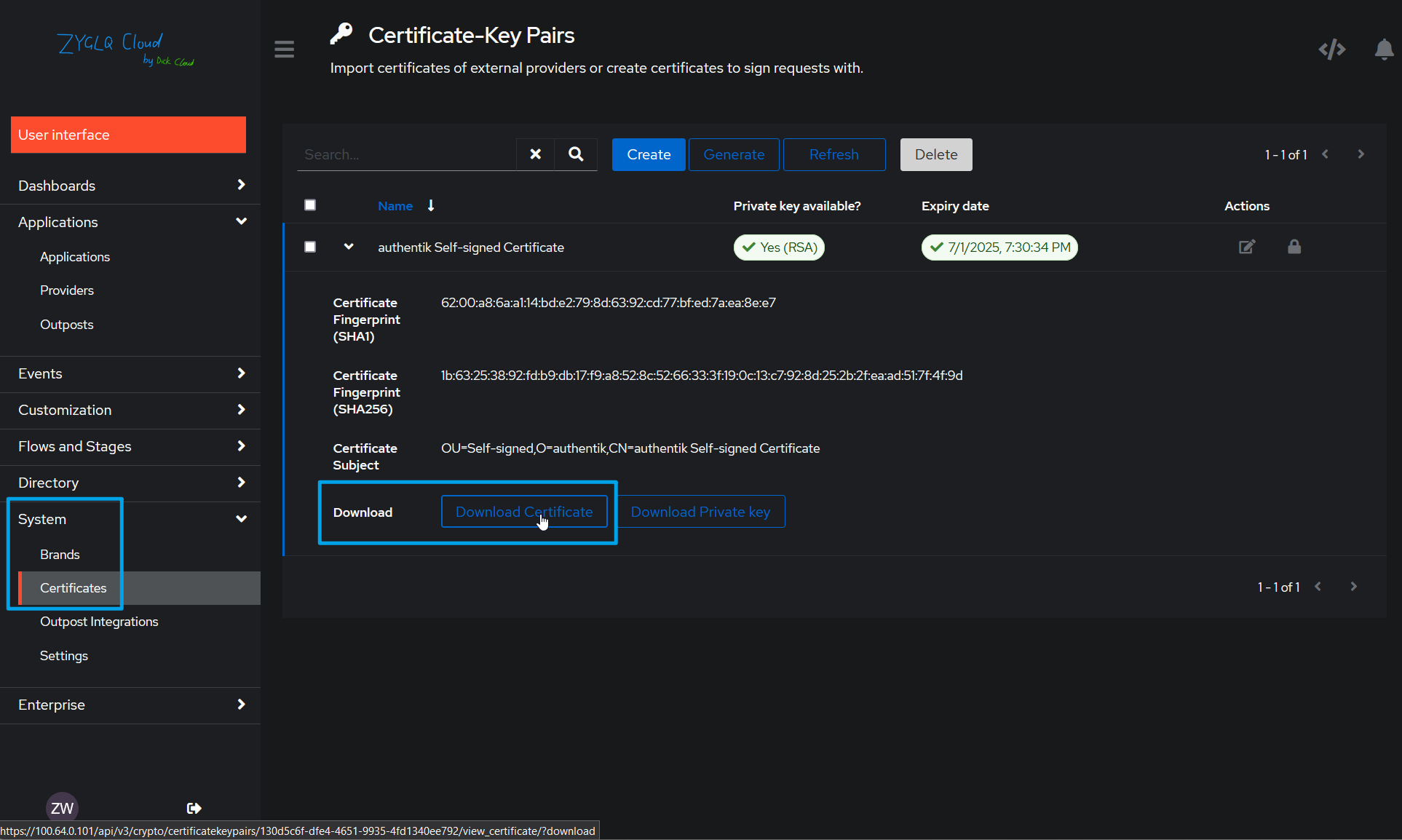This screenshot has height=840, width=1402.
Task: Expand the Events sidebar section
Action: click(130, 373)
